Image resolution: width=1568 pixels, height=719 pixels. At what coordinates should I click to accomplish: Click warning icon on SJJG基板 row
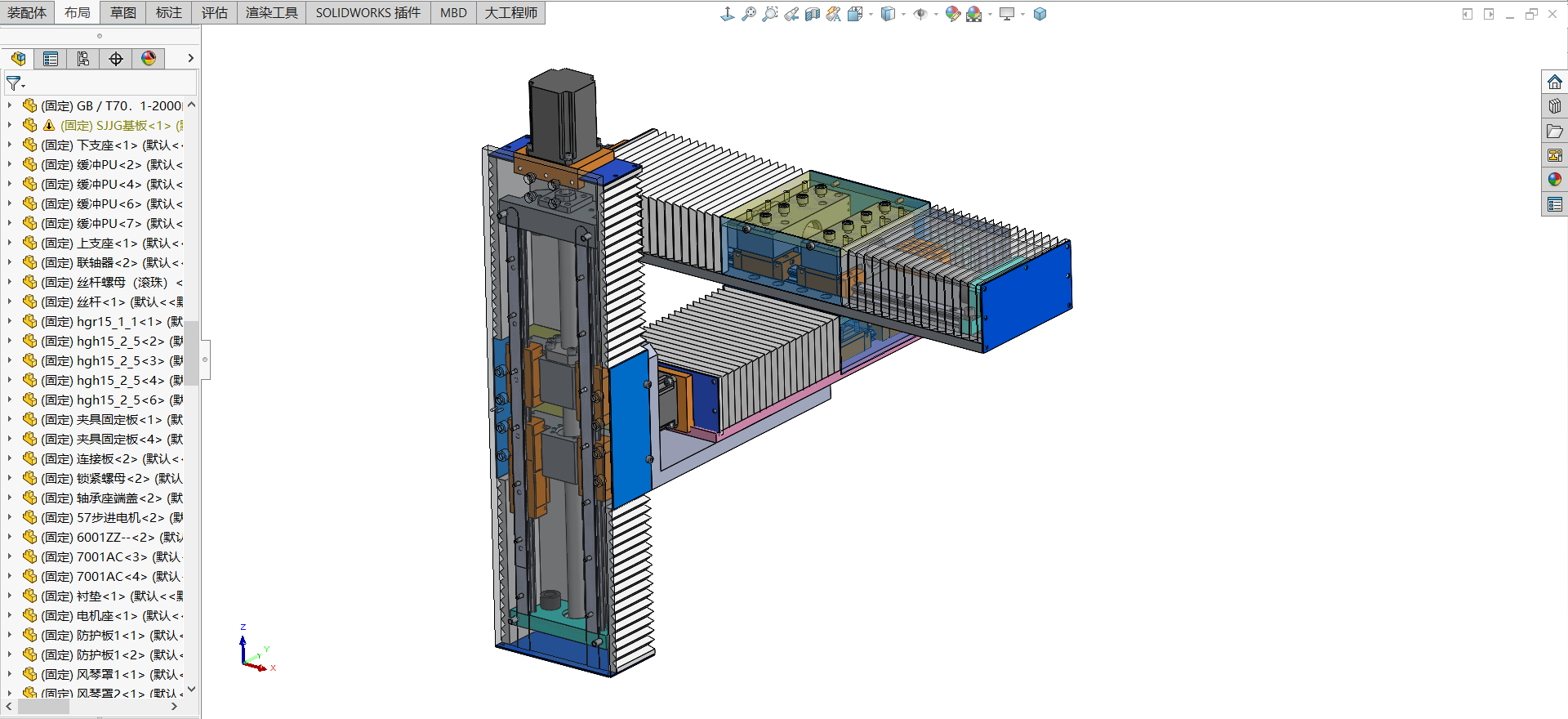[49, 125]
